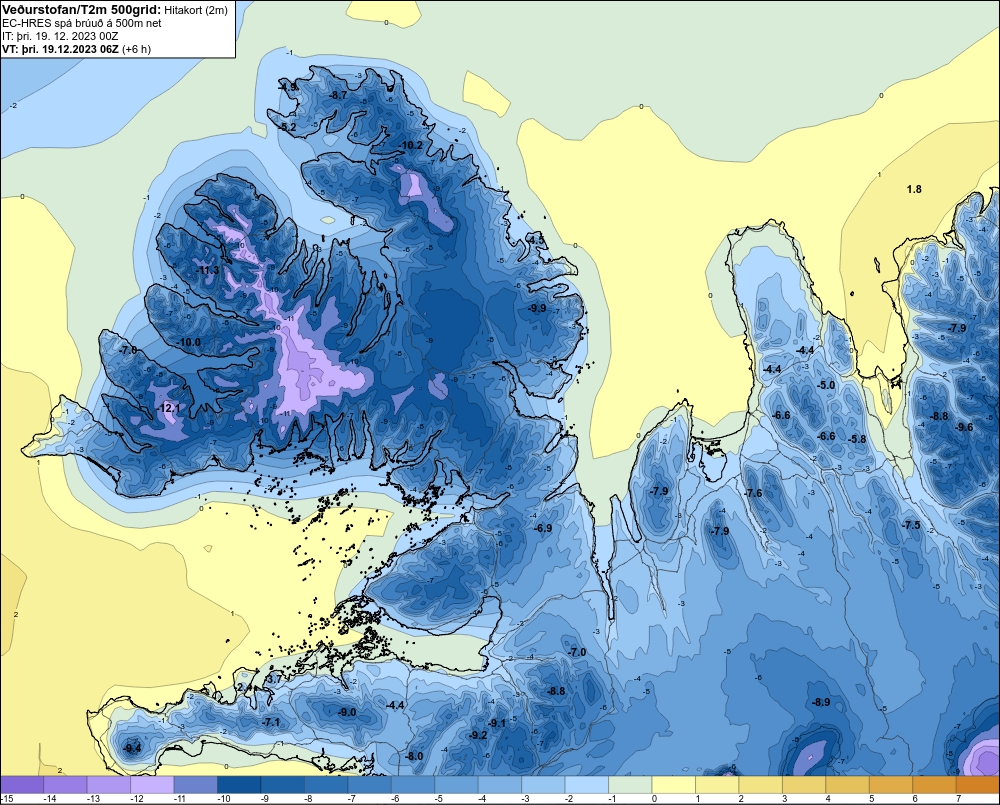Click the -8.9 temperature label
This screenshot has width=1000, height=805.
(821, 702)
